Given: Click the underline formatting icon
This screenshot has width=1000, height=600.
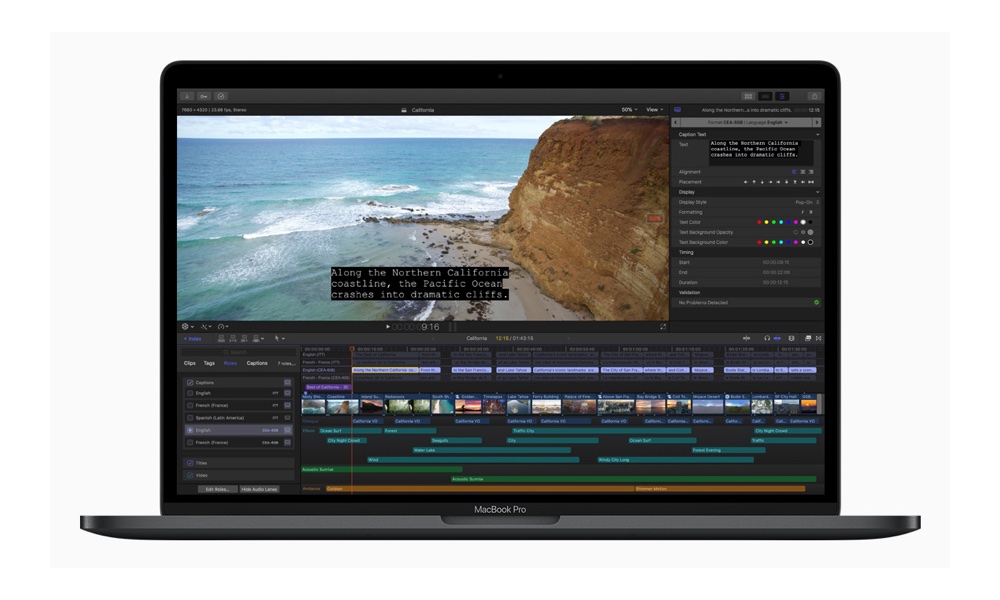Looking at the screenshot, I should point(811,212).
